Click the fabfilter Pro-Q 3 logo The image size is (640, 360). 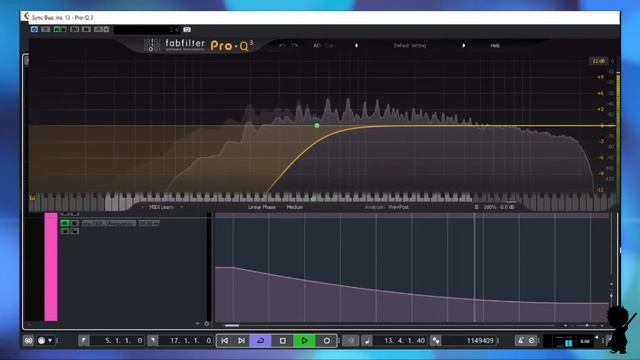click(199, 45)
